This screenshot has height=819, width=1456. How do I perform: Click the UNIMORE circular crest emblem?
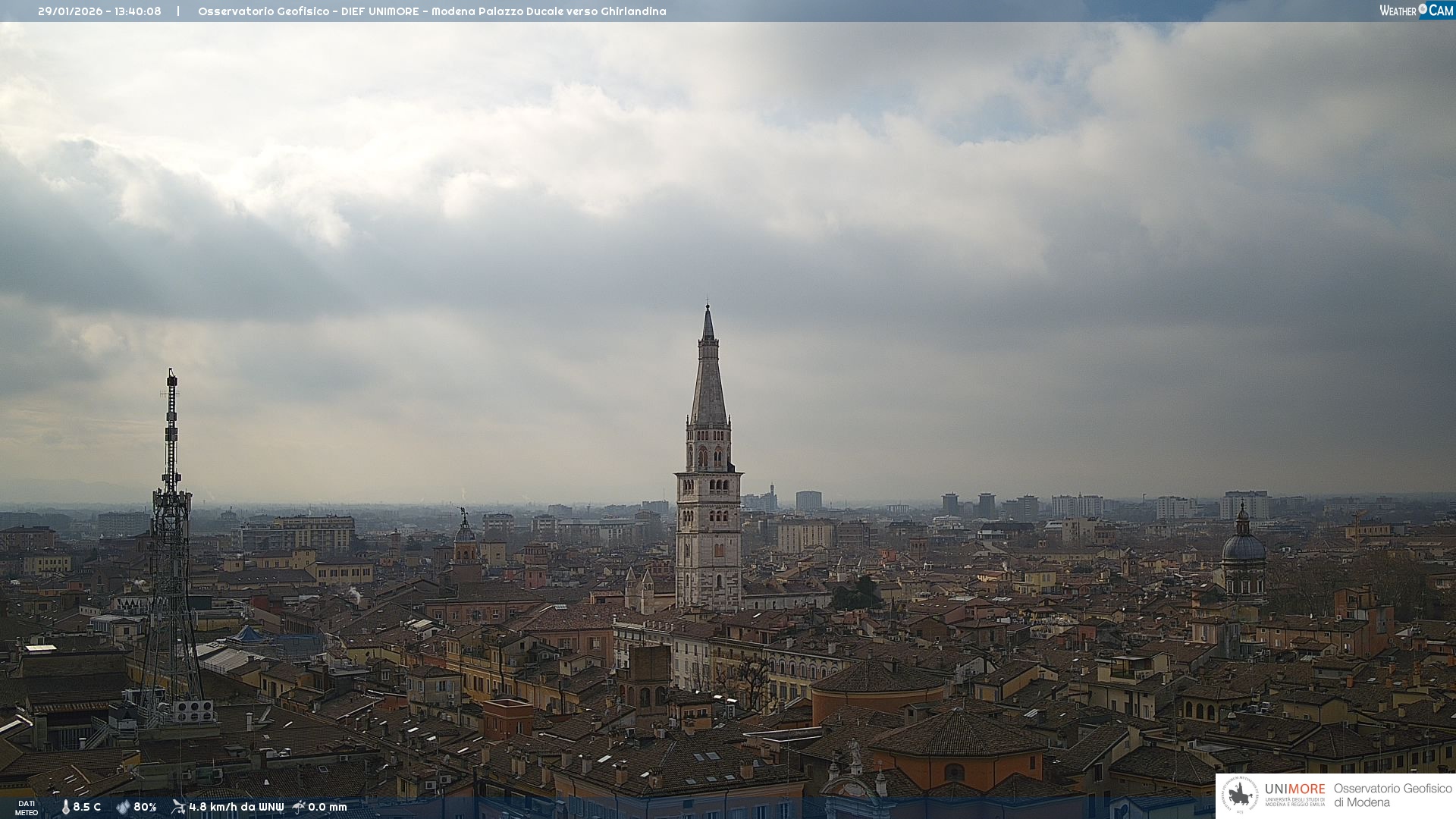point(1241,795)
